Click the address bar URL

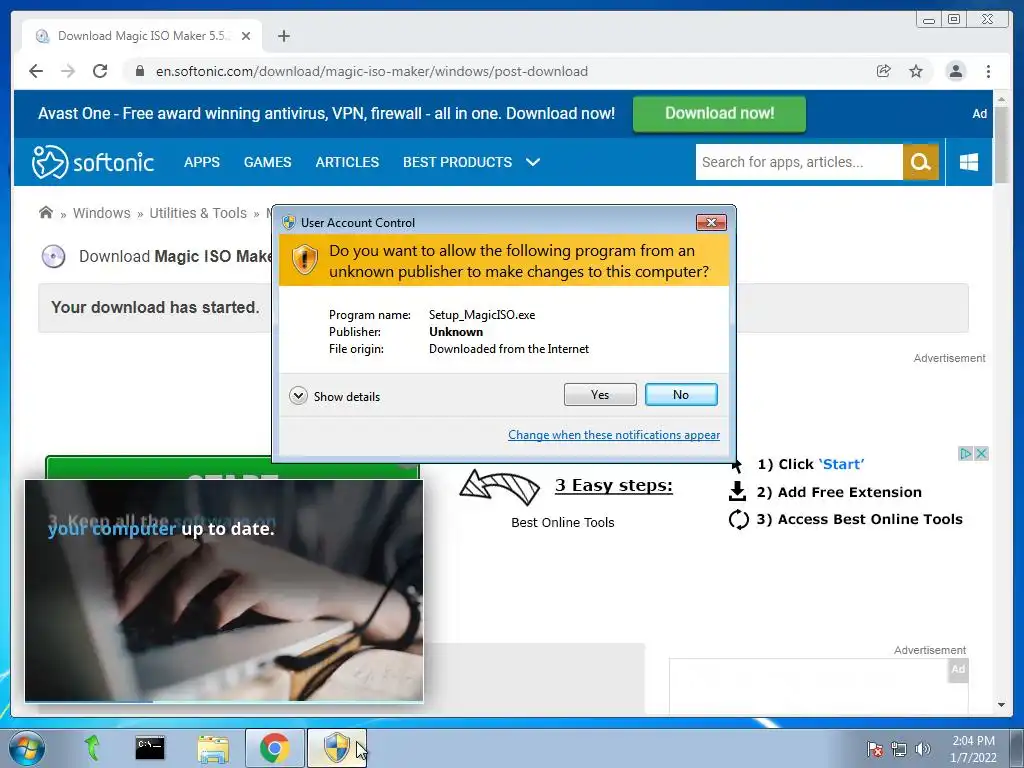click(372, 71)
